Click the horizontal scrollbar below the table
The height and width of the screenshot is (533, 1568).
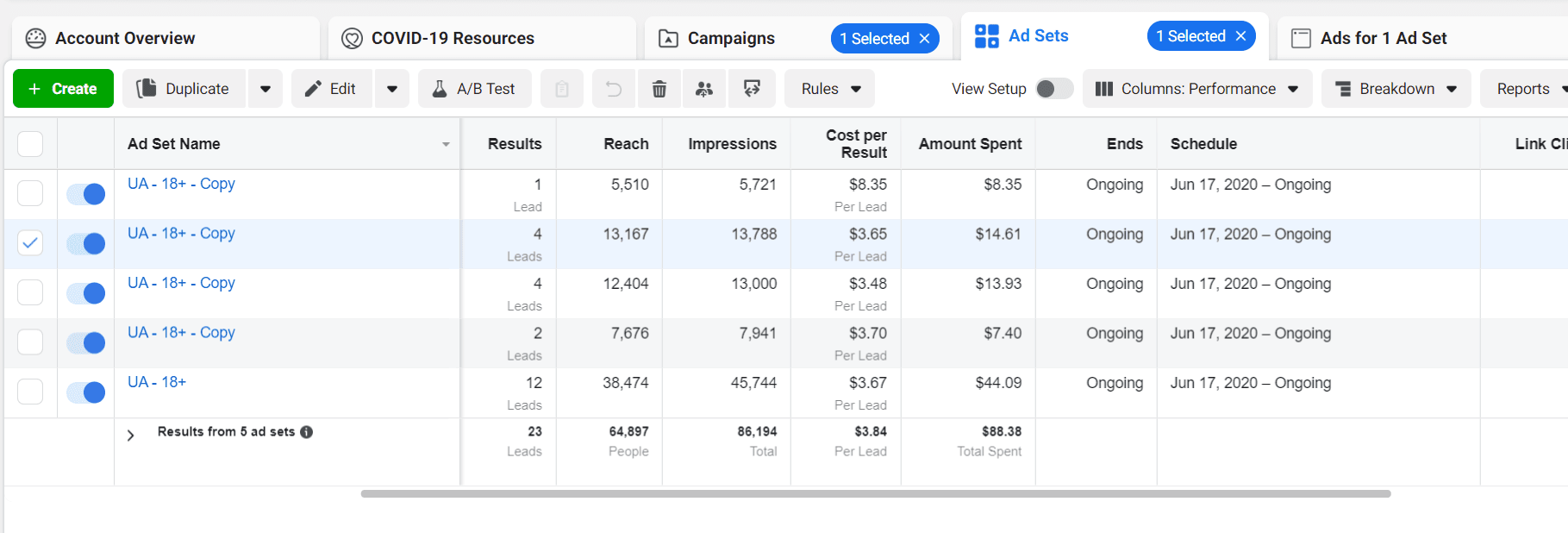coord(875,494)
